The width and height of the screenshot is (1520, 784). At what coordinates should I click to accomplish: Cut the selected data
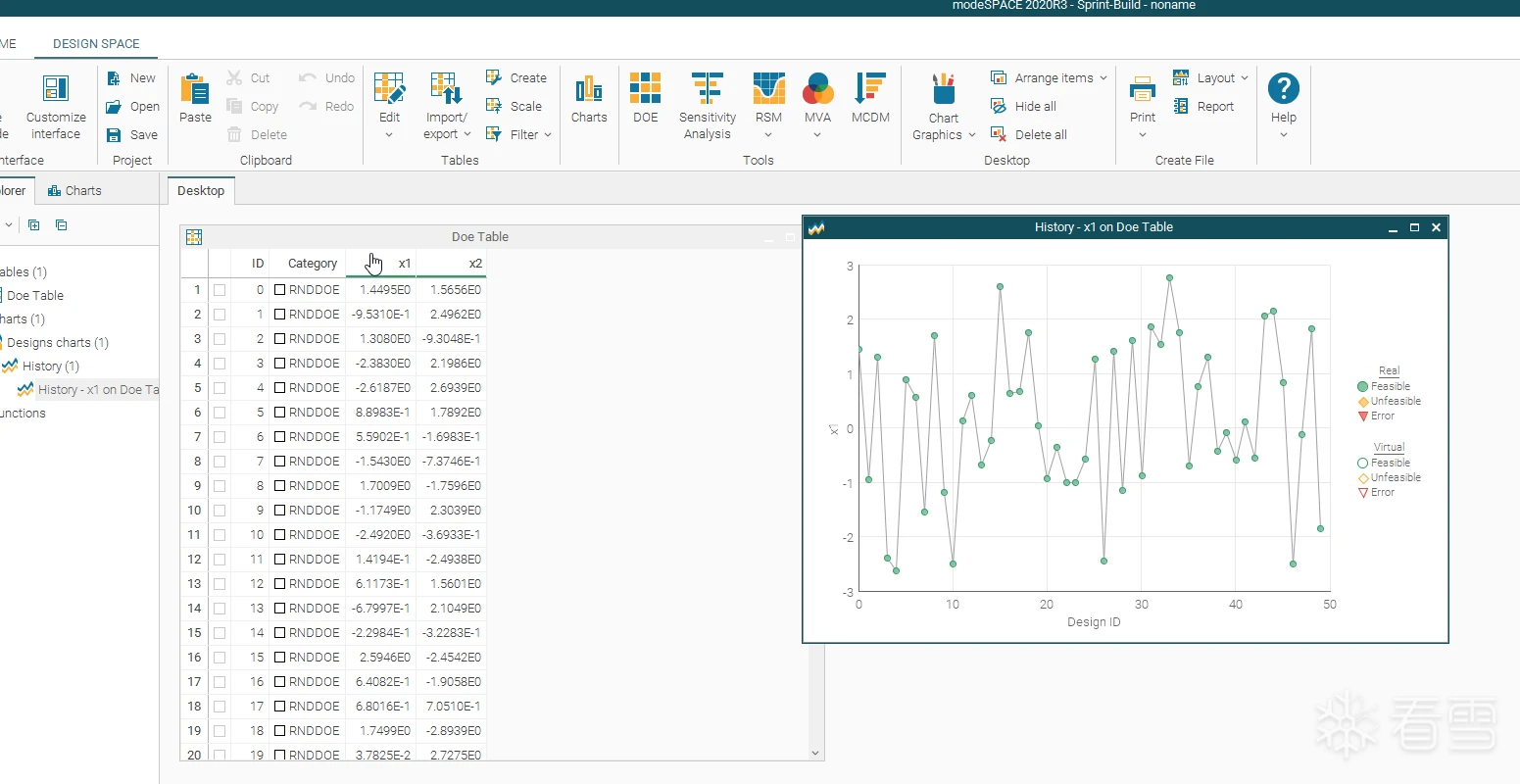click(248, 78)
